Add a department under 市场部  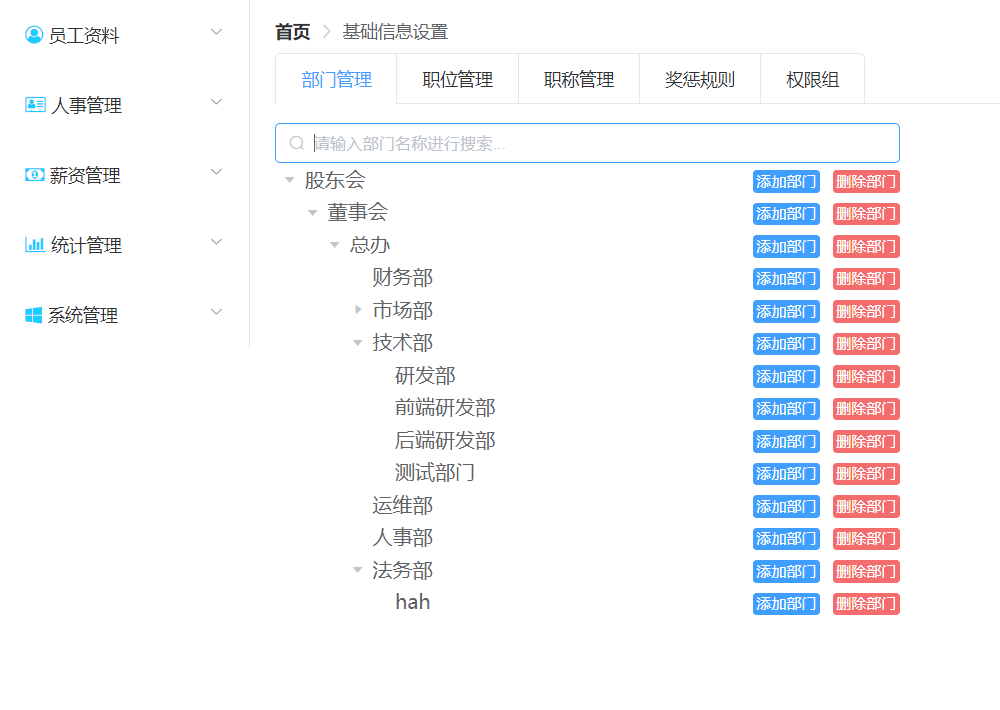pyautogui.click(x=786, y=311)
